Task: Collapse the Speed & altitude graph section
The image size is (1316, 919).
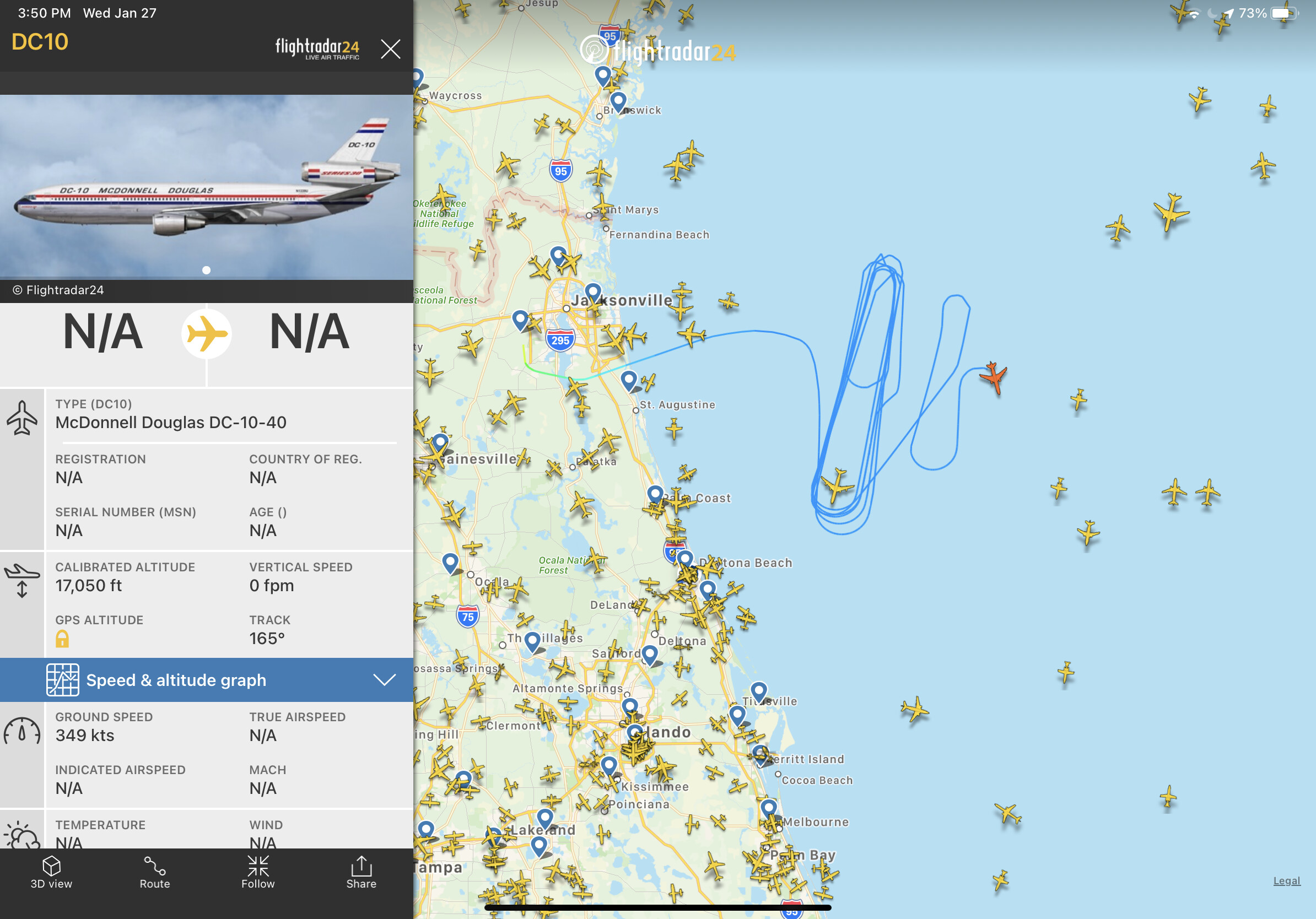Action: click(206, 680)
